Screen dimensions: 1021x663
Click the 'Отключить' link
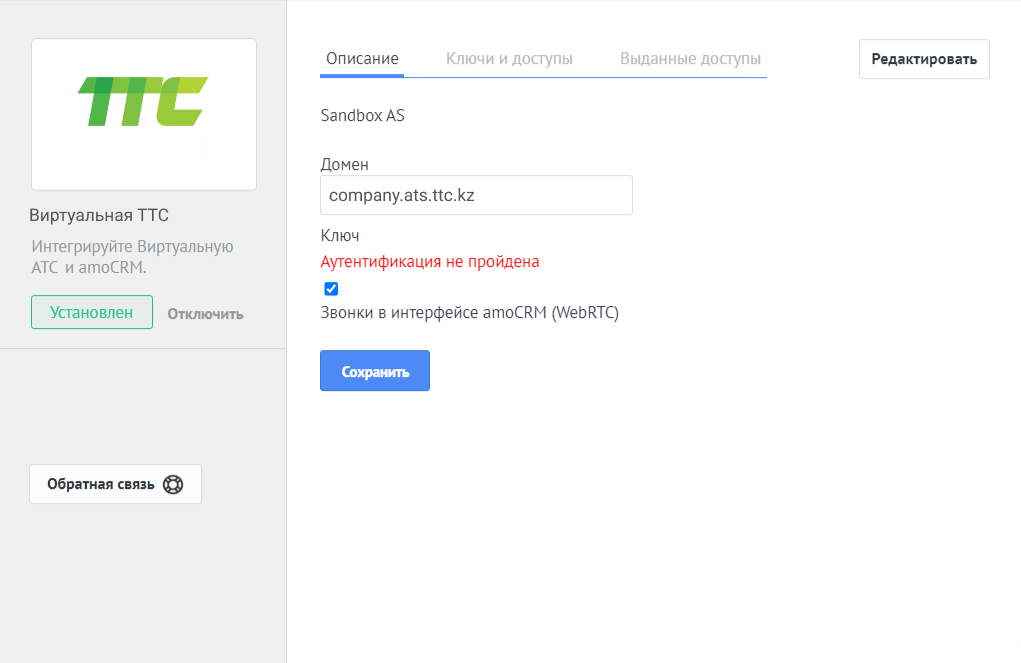[x=205, y=314]
